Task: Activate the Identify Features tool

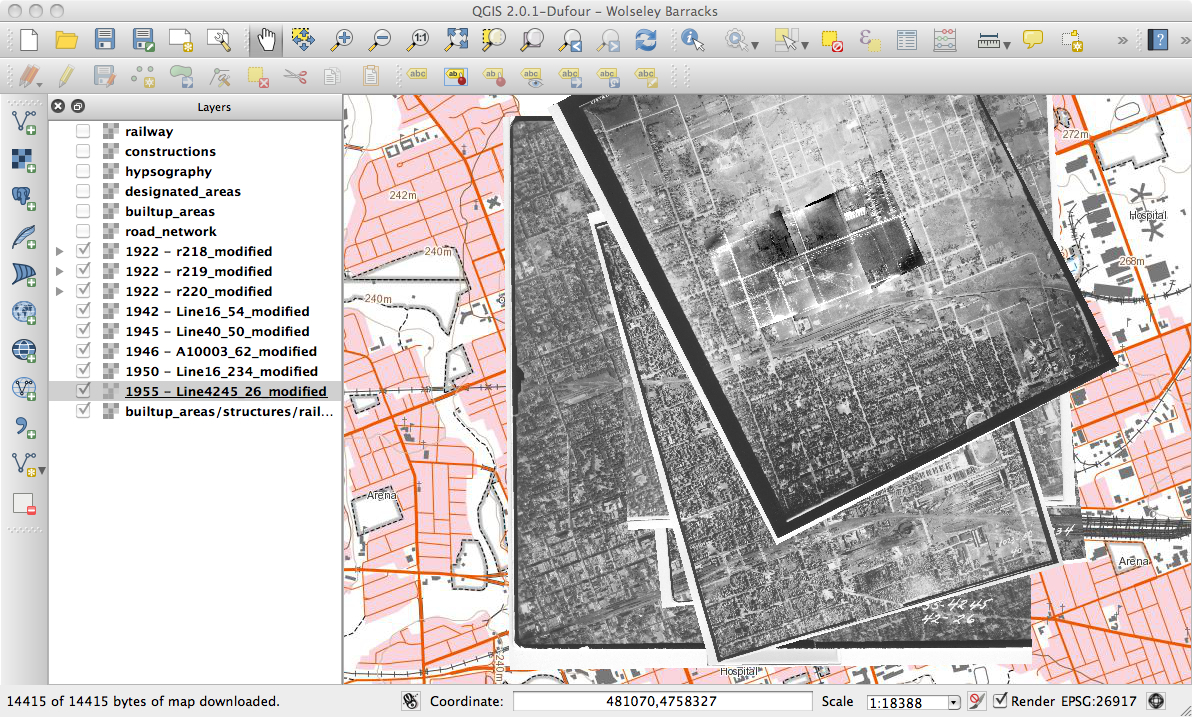Action: (x=692, y=40)
